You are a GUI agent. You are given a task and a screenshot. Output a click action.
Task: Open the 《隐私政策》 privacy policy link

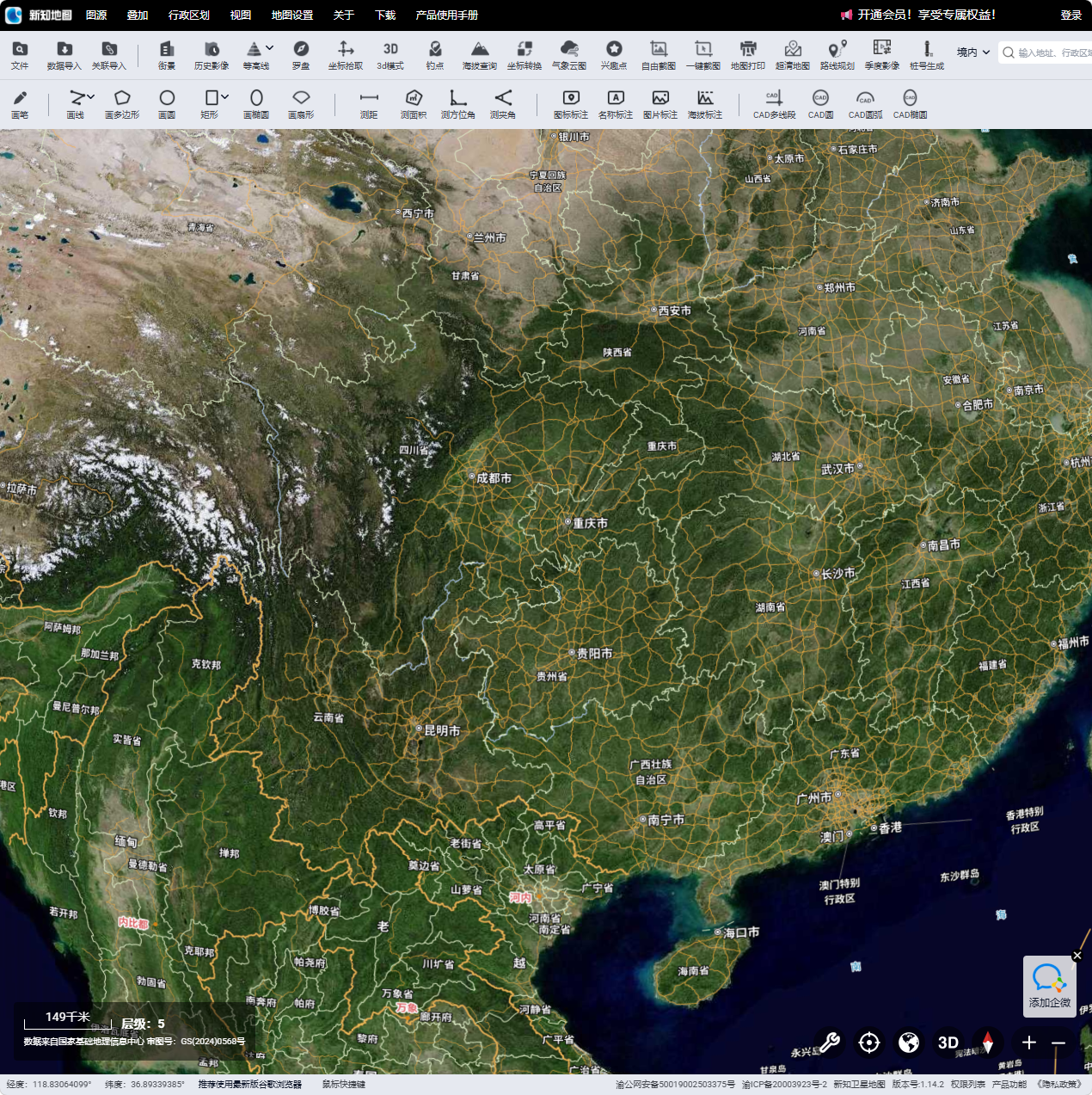pos(1059,1085)
